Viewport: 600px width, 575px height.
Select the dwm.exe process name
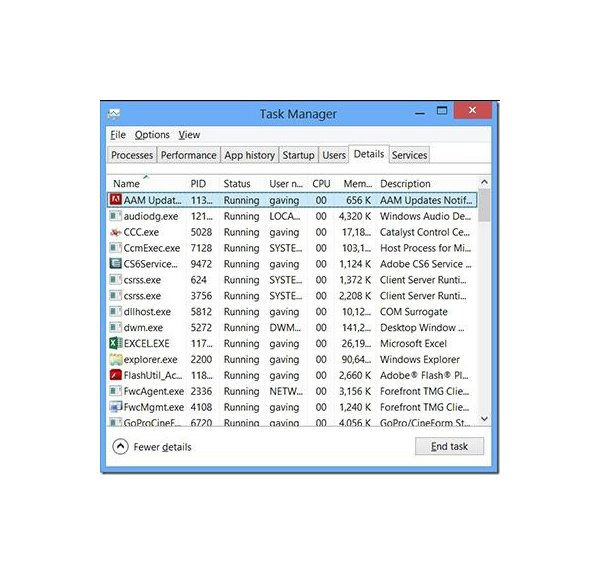coord(143,328)
